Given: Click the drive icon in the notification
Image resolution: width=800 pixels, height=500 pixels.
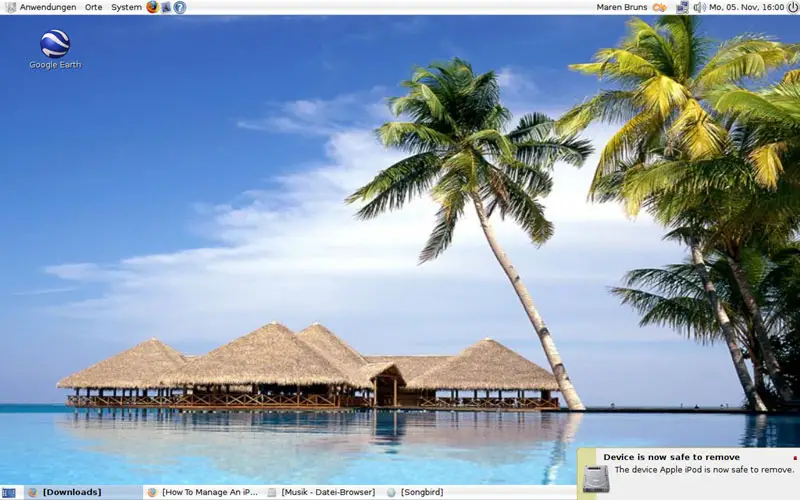Looking at the screenshot, I should pos(596,478).
